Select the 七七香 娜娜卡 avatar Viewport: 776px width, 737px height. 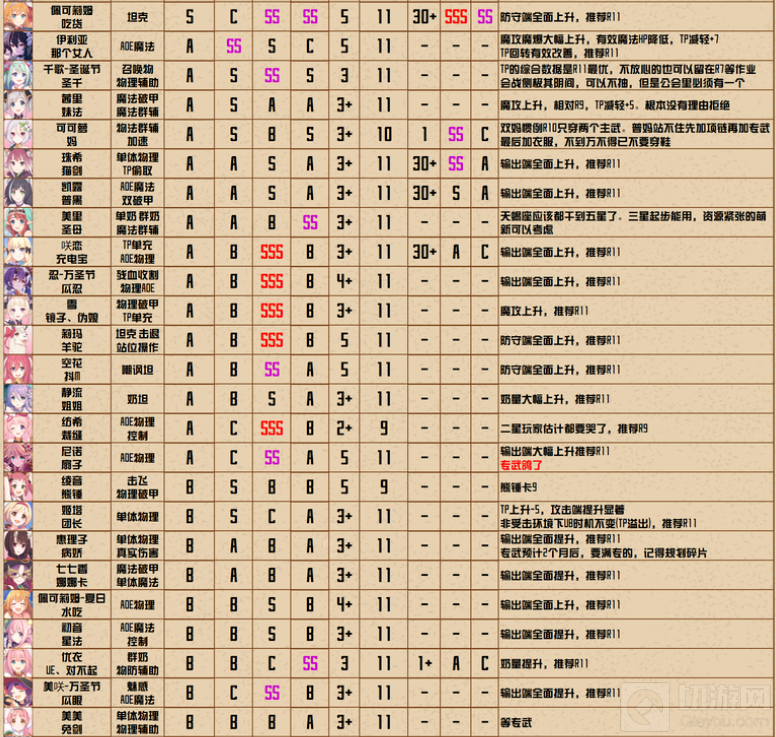coord(18,576)
